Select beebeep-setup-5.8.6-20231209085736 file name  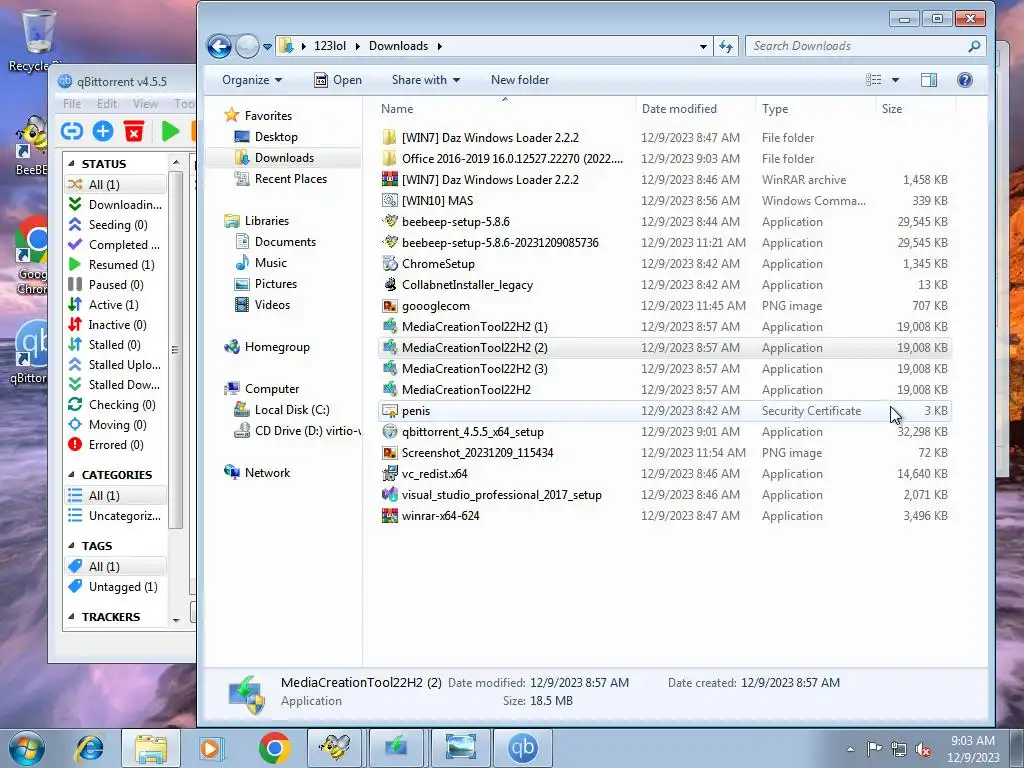coord(500,242)
